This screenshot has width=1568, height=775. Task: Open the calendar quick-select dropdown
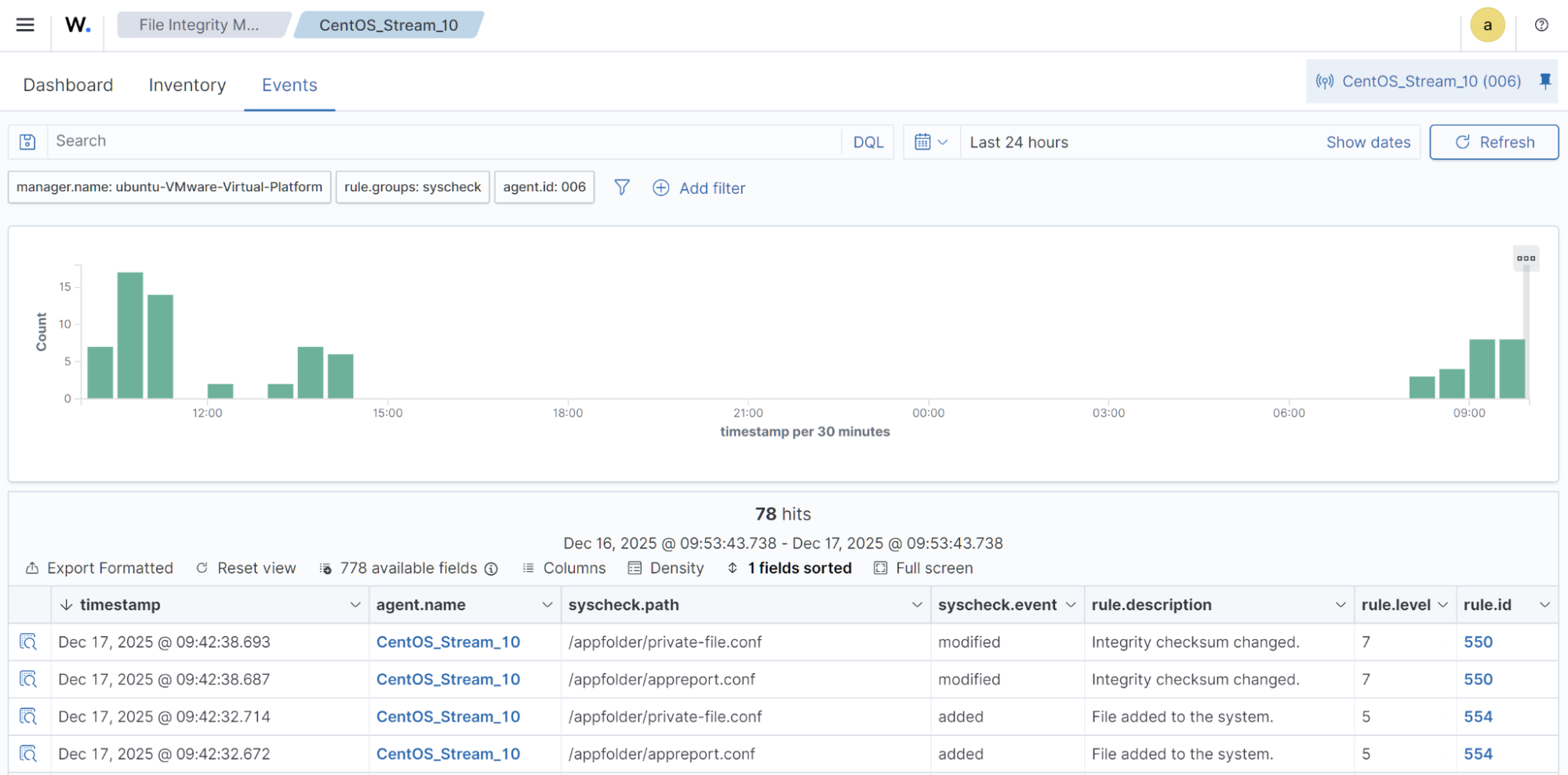(931, 142)
